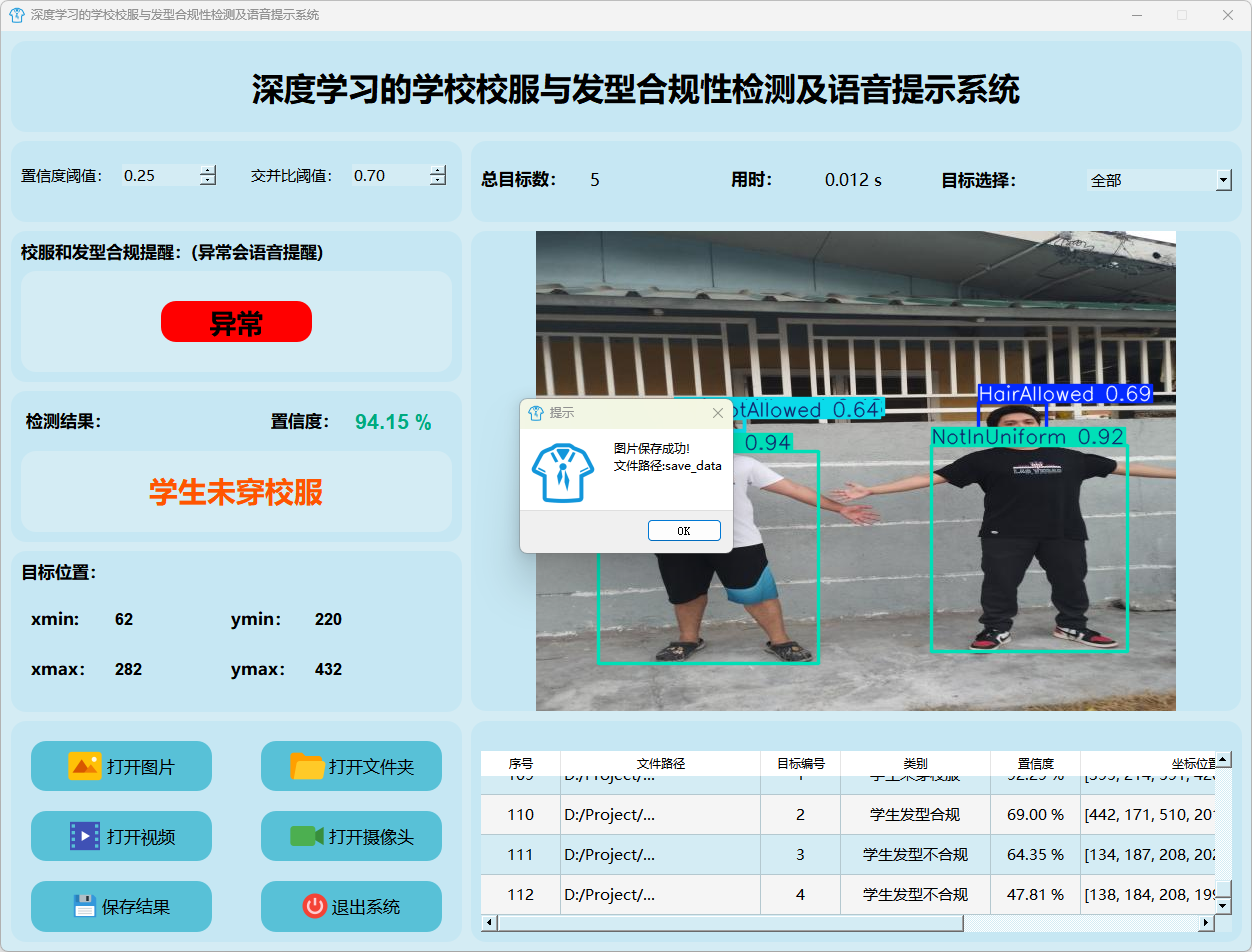This screenshot has width=1252, height=952.
Task: Confirm the save message with the OK button
Action: tap(684, 530)
